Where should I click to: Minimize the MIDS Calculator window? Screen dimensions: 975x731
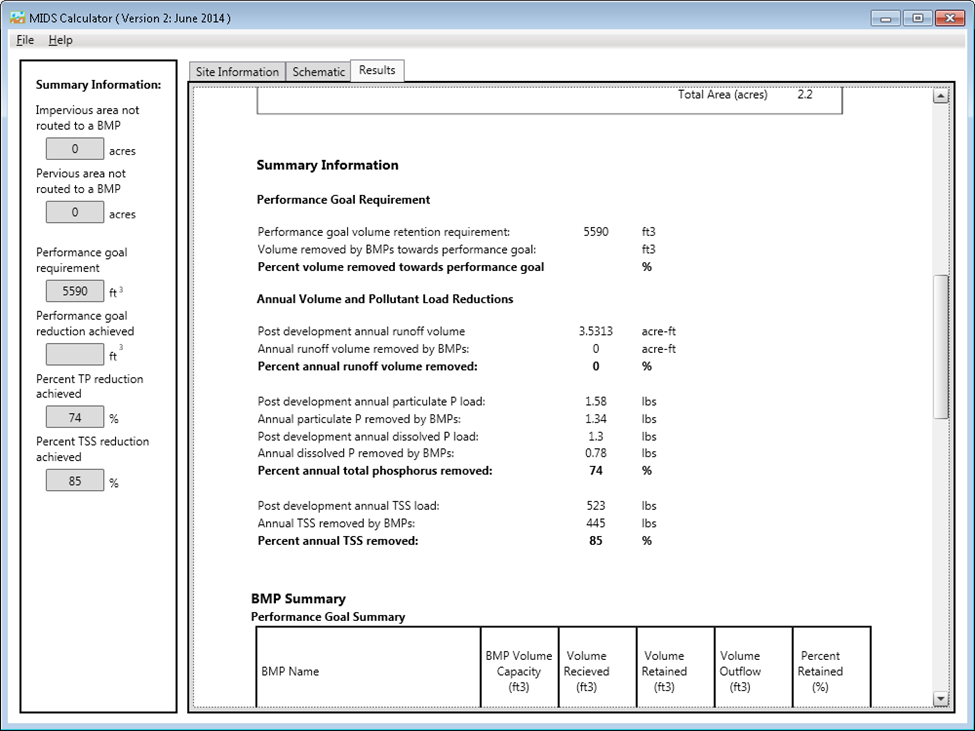point(884,18)
